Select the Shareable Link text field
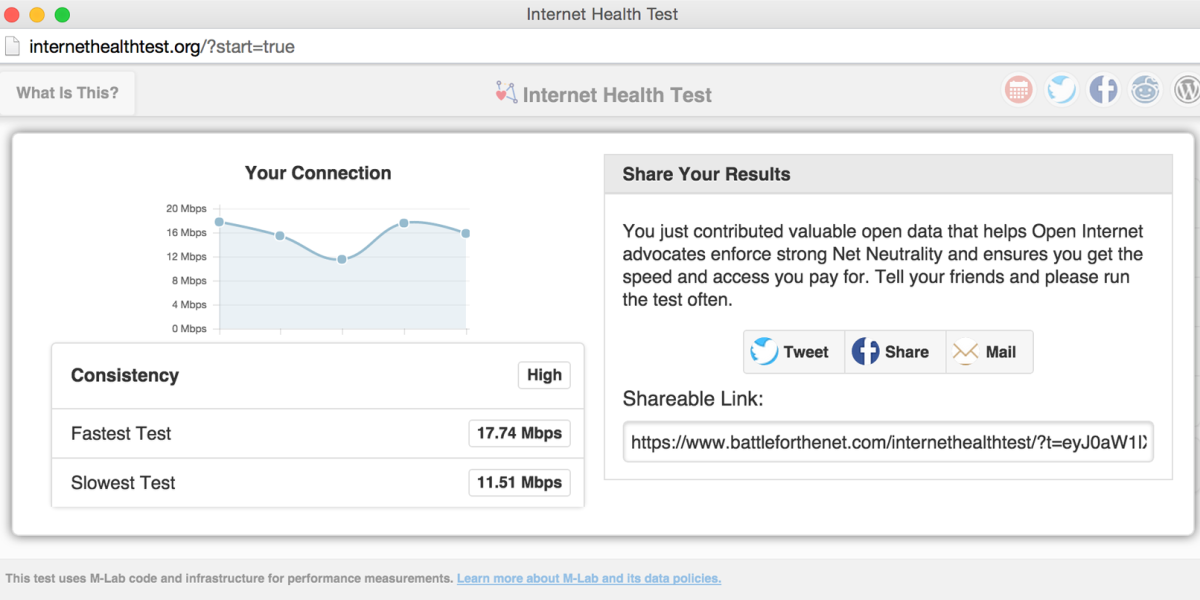The image size is (1200, 600). [888, 442]
